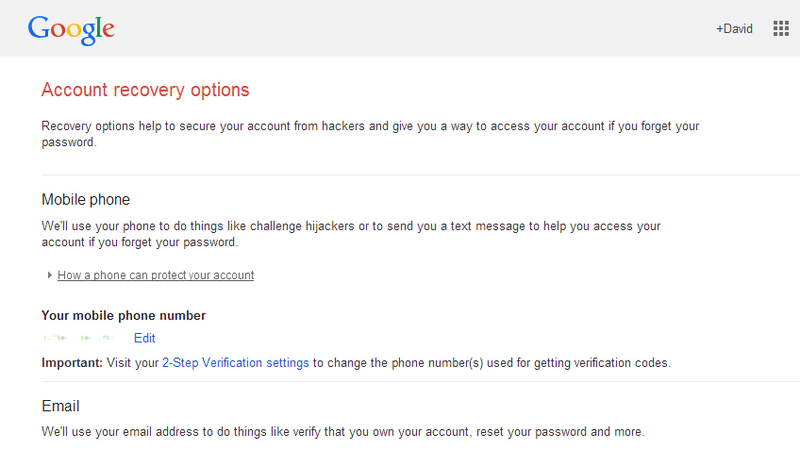Click the recovery options intro paragraph
This screenshot has width=800, height=450.
pos(370,134)
